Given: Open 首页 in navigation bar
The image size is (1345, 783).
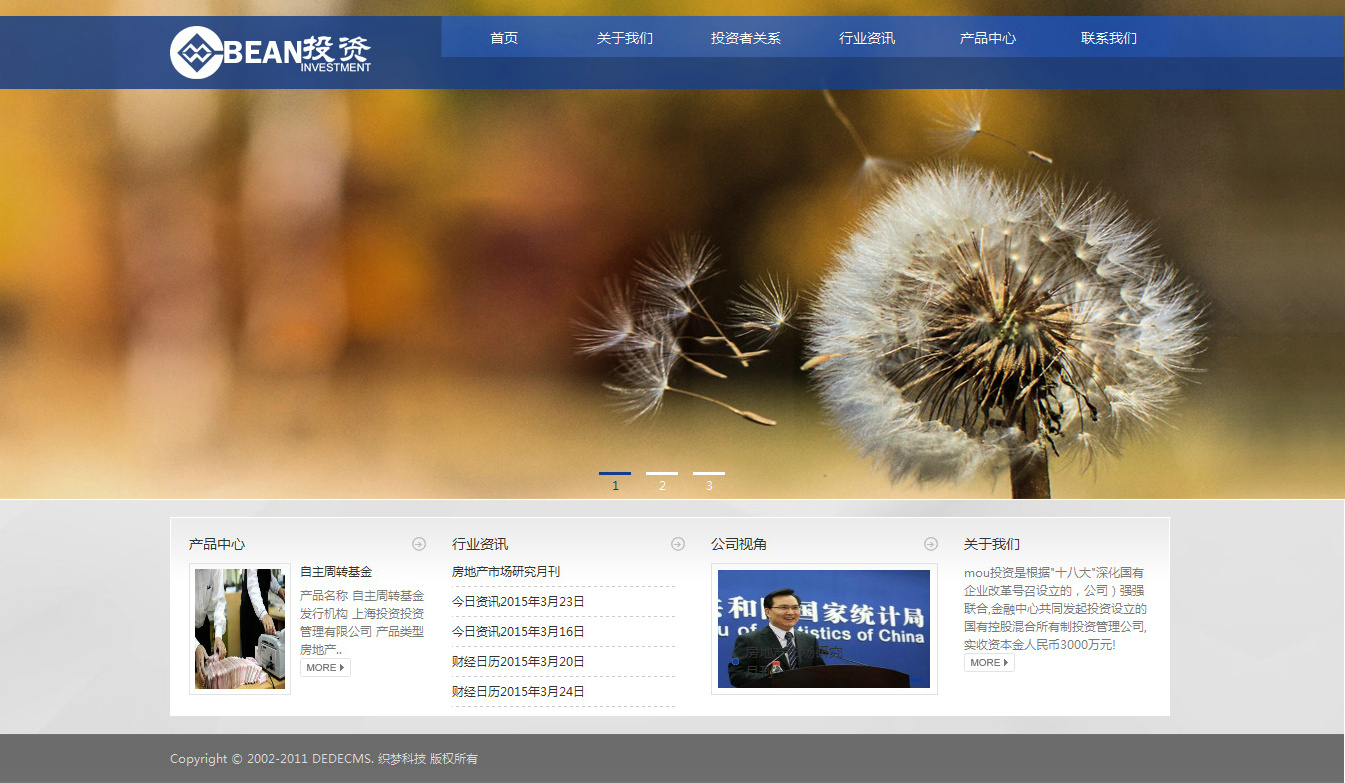Looking at the screenshot, I should click(504, 38).
